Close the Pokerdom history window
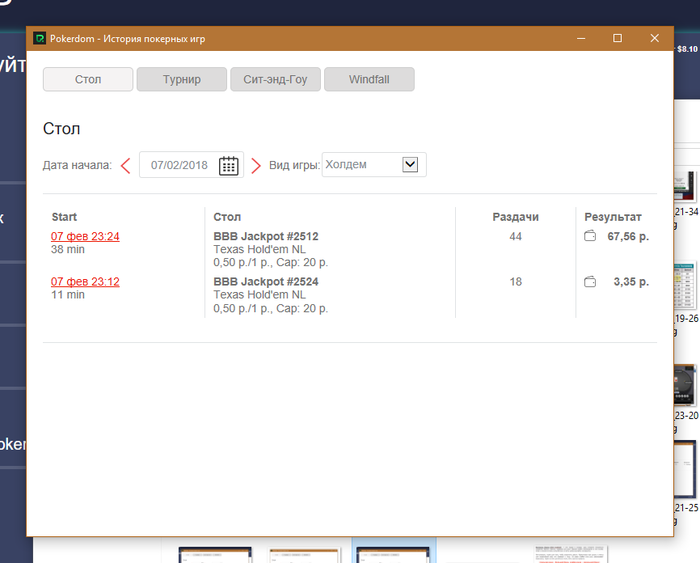Image resolution: width=700 pixels, height=563 pixels. pos(654,38)
